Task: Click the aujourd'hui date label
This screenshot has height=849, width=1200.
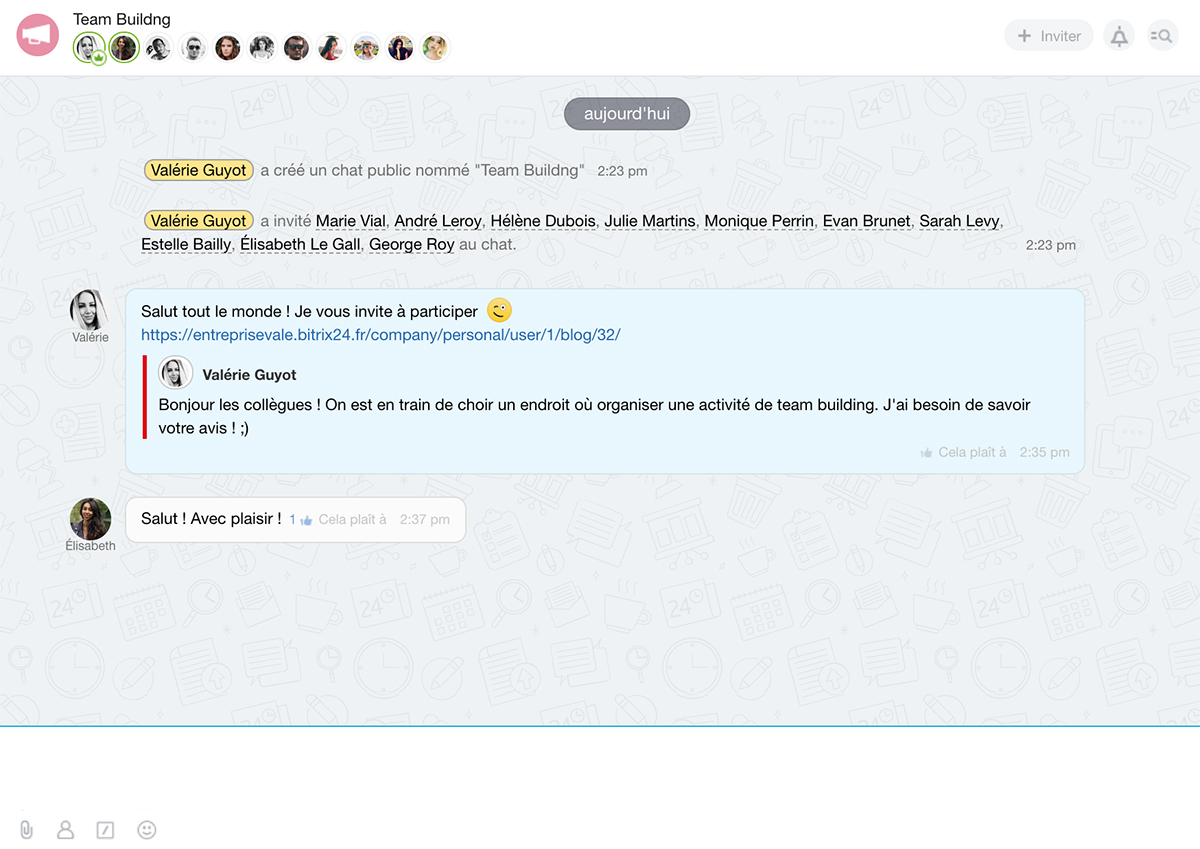Action: [x=627, y=114]
